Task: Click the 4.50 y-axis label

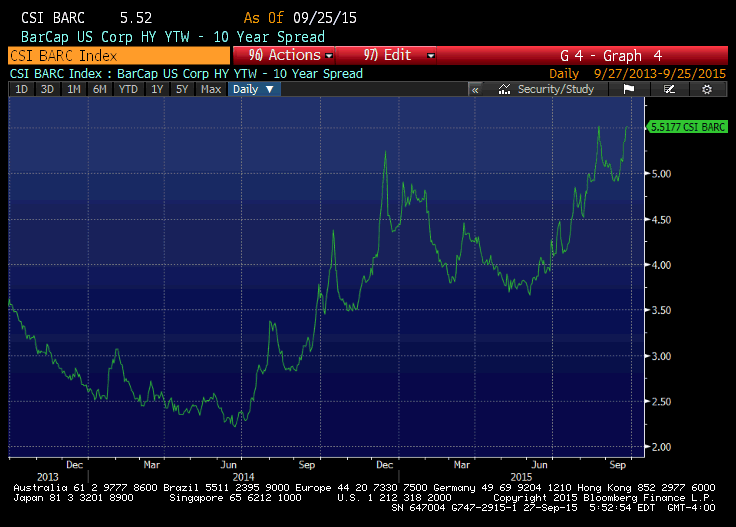Action: 661,220
